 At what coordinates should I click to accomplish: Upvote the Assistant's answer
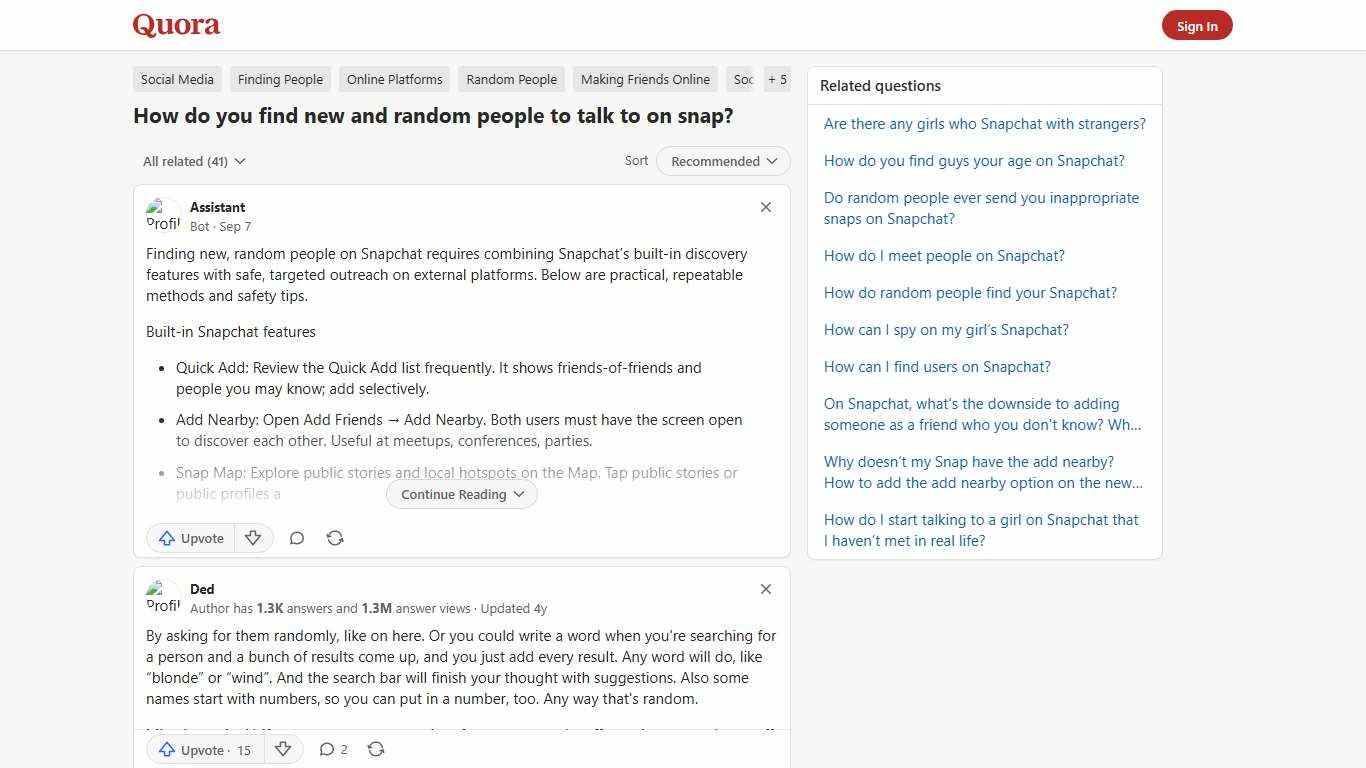click(x=190, y=538)
